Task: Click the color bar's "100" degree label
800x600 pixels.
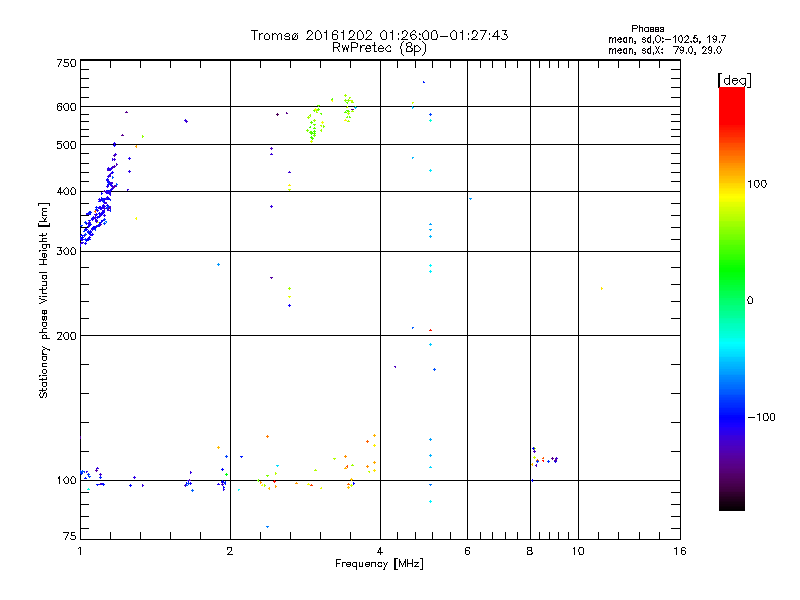Action: (757, 184)
